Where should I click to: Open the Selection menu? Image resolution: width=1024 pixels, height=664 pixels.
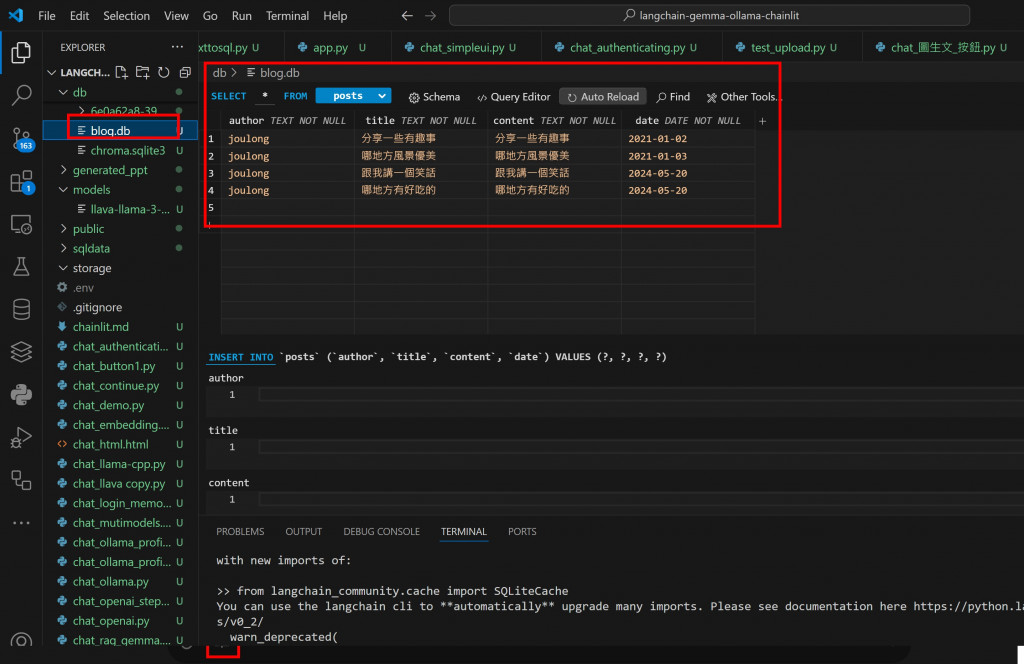tap(126, 16)
